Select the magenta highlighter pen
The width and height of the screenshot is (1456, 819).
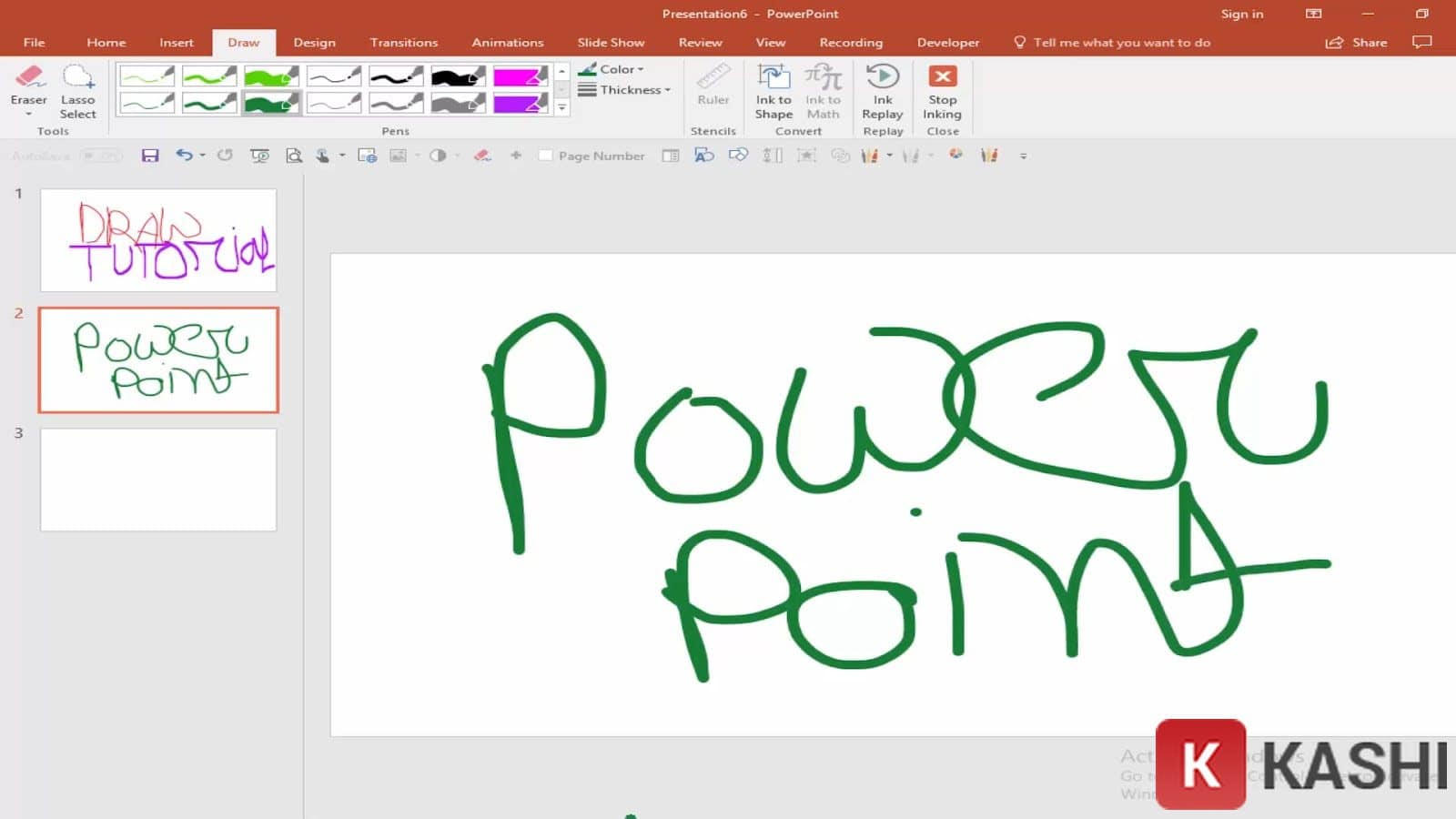[x=521, y=76]
